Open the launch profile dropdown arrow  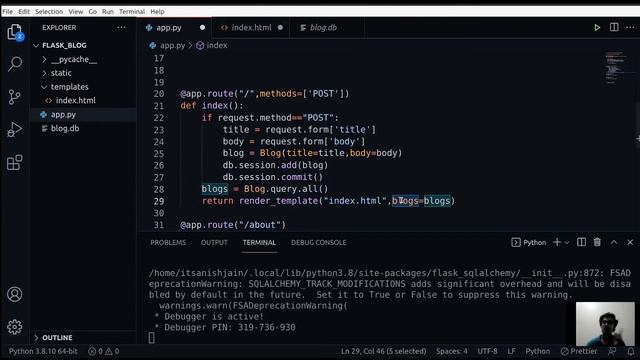567,242
